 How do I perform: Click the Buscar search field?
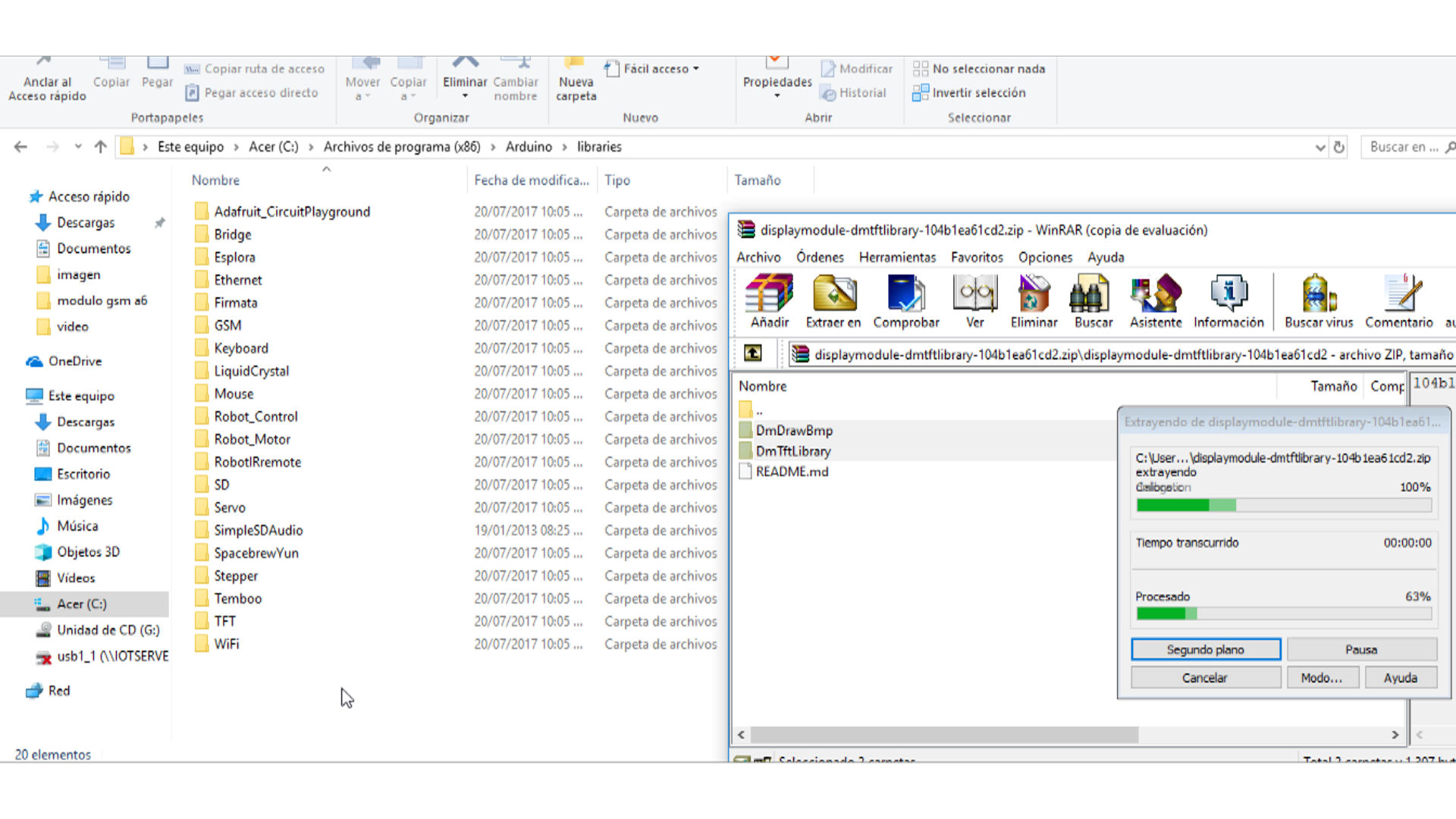point(1403,147)
